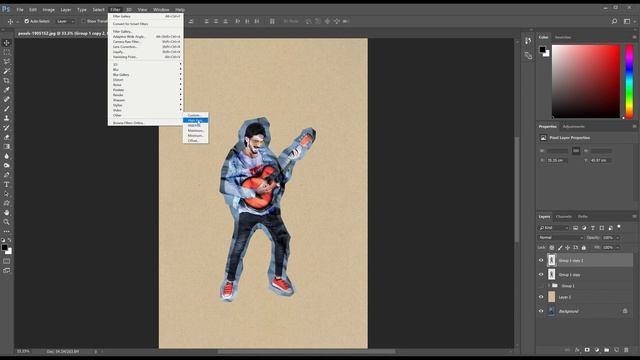640x360 pixels.
Task: Toggle Quick Mask mode icon
Action: tap(7, 261)
